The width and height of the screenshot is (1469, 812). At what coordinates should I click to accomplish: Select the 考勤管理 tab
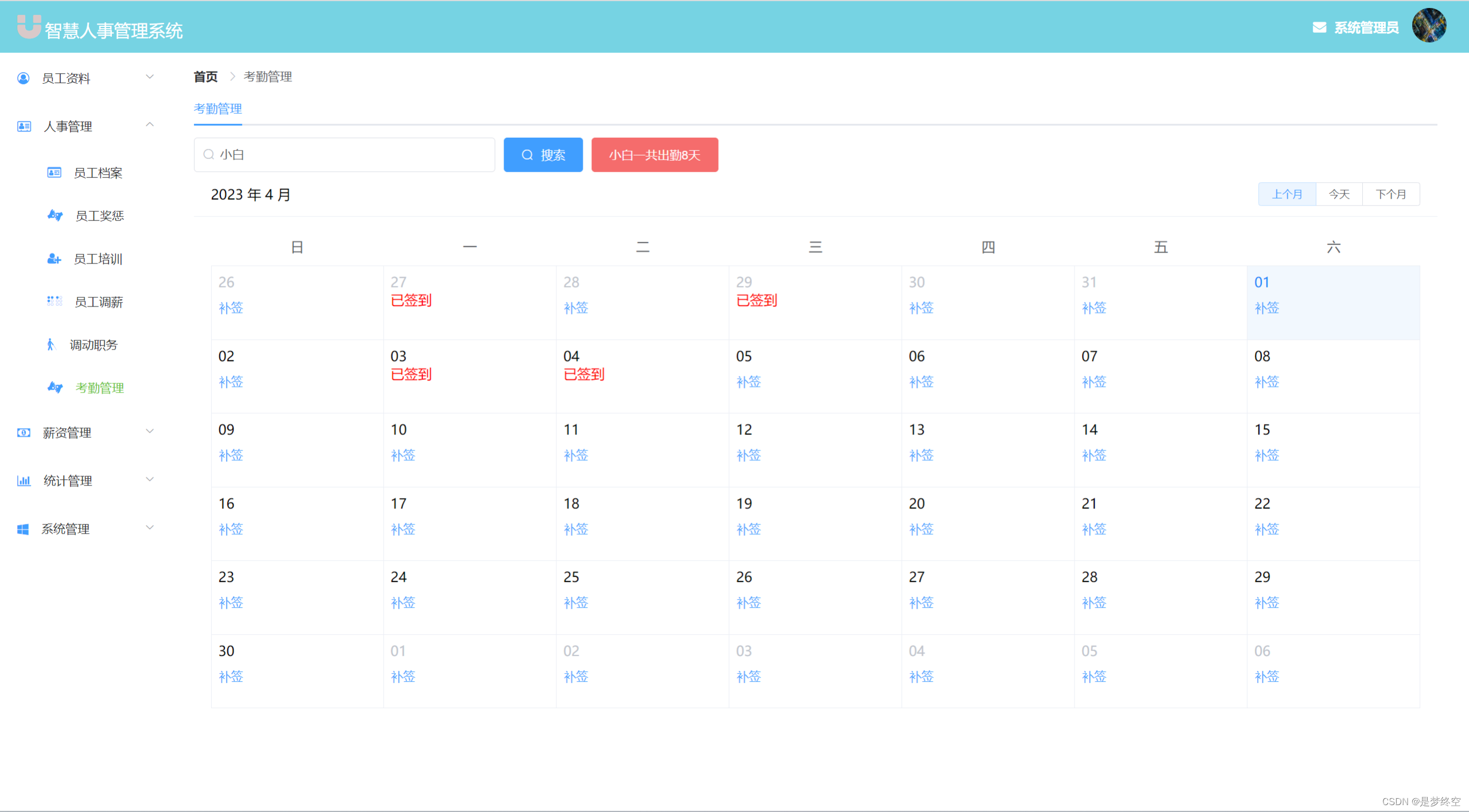[x=218, y=109]
